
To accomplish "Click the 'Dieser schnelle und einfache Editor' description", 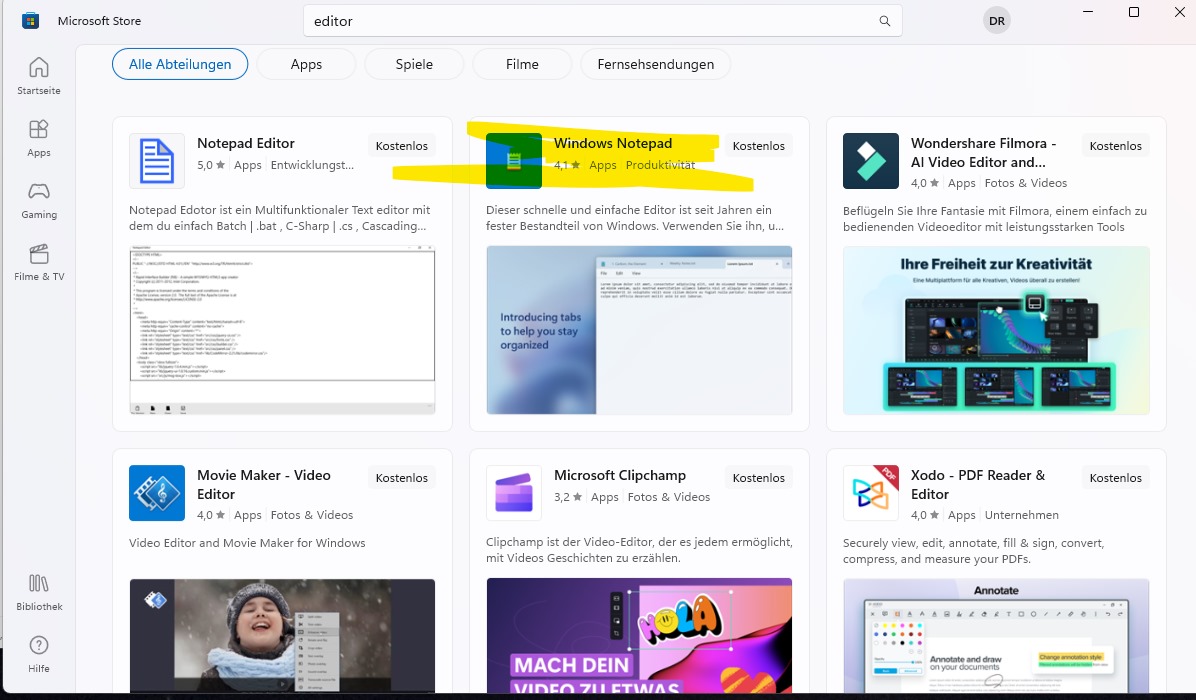I will (635, 218).
